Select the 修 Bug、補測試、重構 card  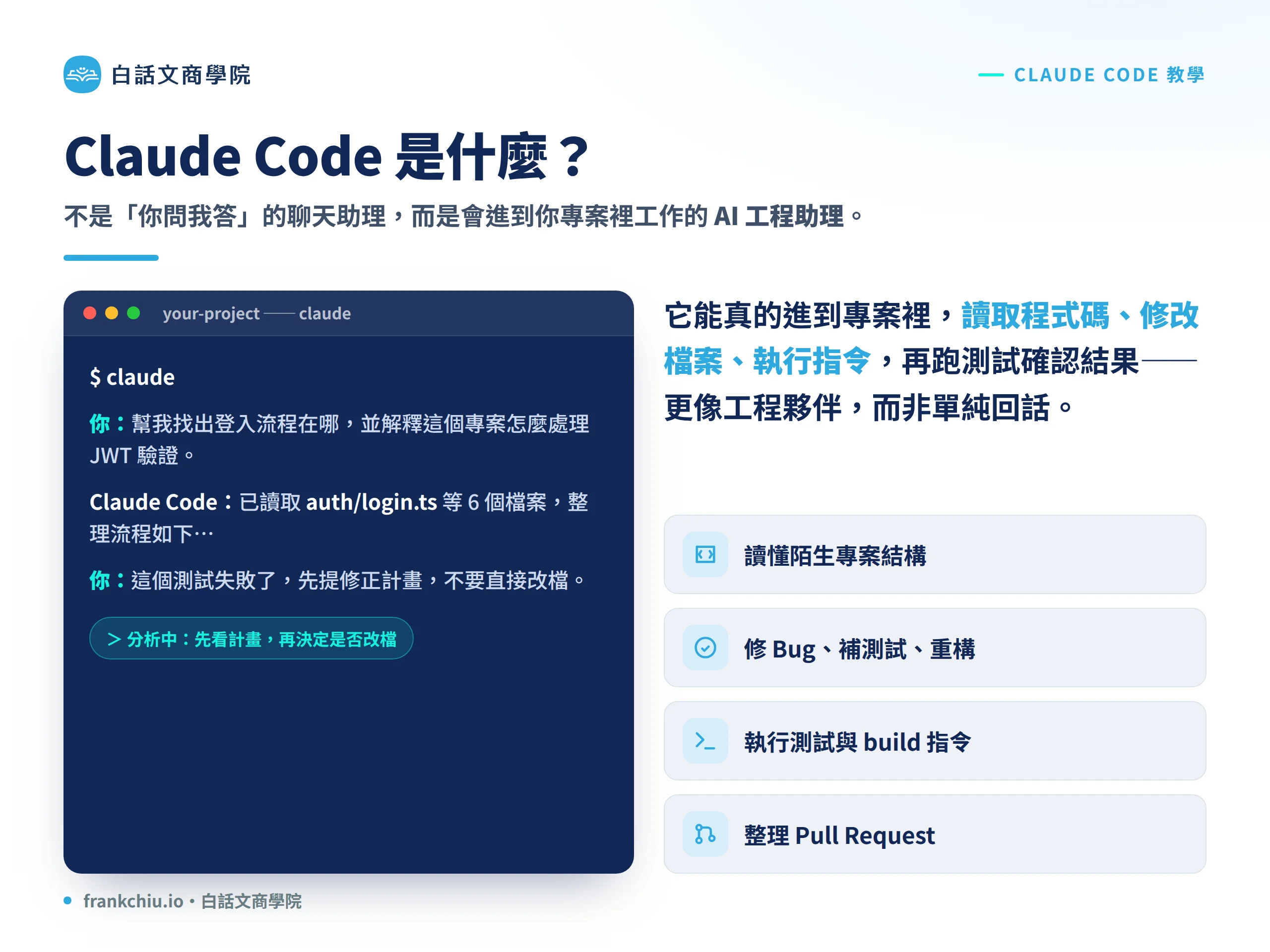click(935, 647)
